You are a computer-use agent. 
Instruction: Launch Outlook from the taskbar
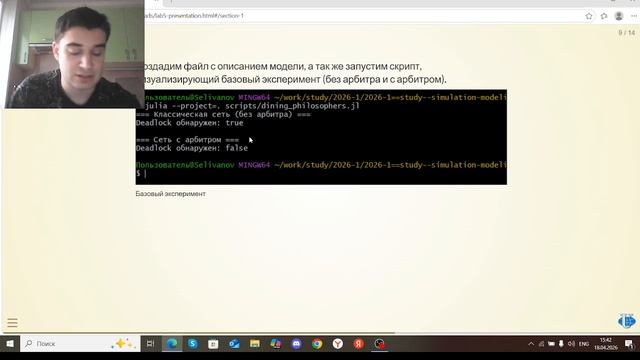tap(234, 344)
